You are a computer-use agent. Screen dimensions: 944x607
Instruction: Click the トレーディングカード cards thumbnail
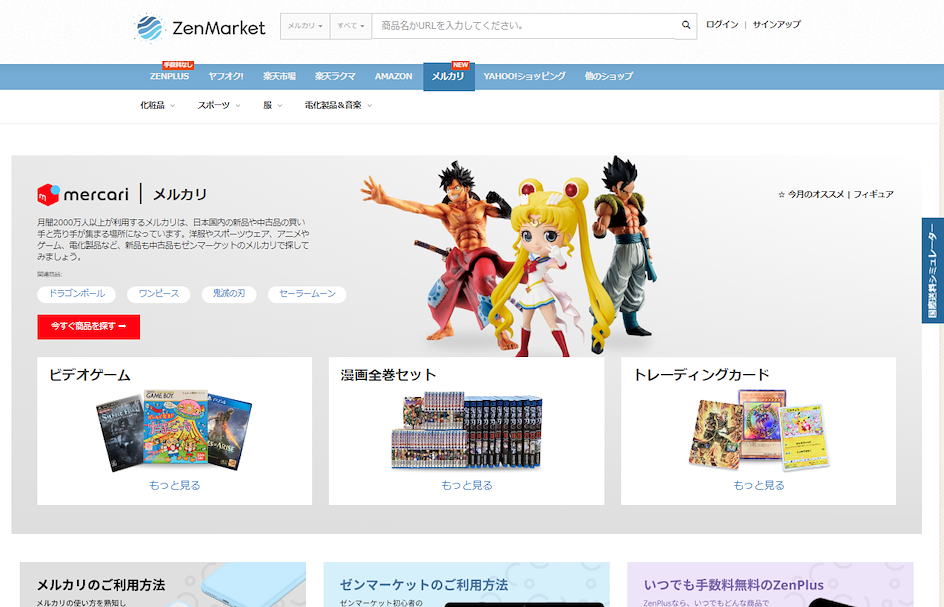759,431
